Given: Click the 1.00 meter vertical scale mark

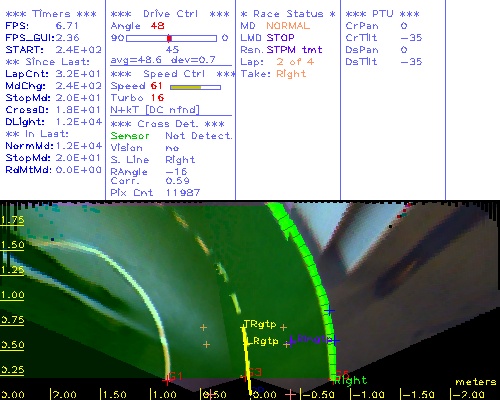Looking at the screenshot, I should tap(12, 295).
